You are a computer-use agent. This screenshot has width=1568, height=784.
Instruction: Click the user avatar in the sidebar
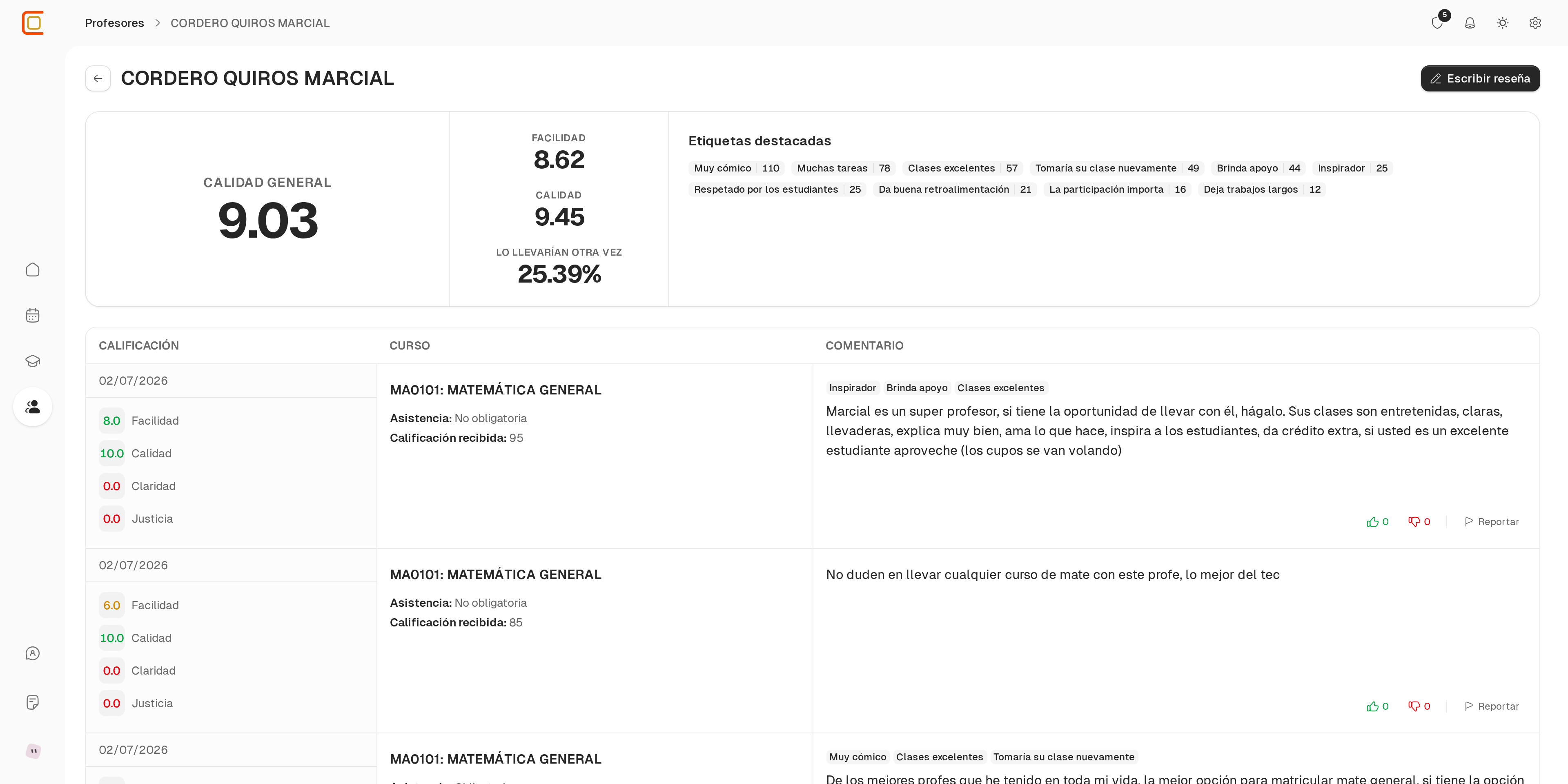point(33,751)
